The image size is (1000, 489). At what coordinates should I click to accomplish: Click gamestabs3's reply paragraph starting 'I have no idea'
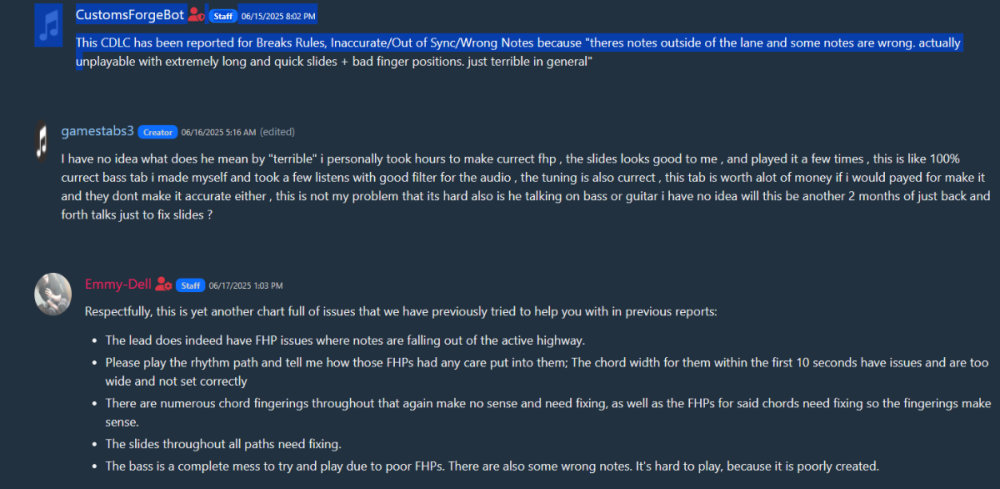(500, 186)
